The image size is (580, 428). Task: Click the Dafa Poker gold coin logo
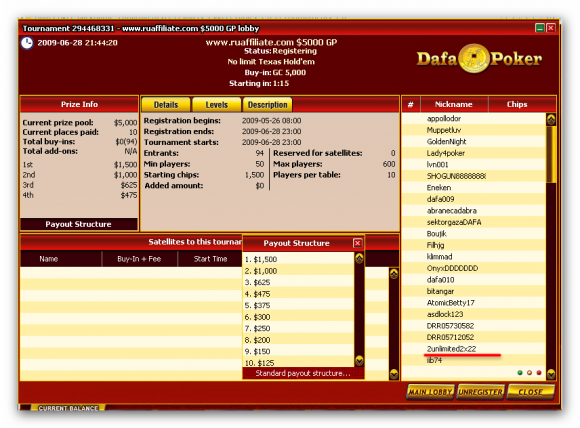pos(474,58)
